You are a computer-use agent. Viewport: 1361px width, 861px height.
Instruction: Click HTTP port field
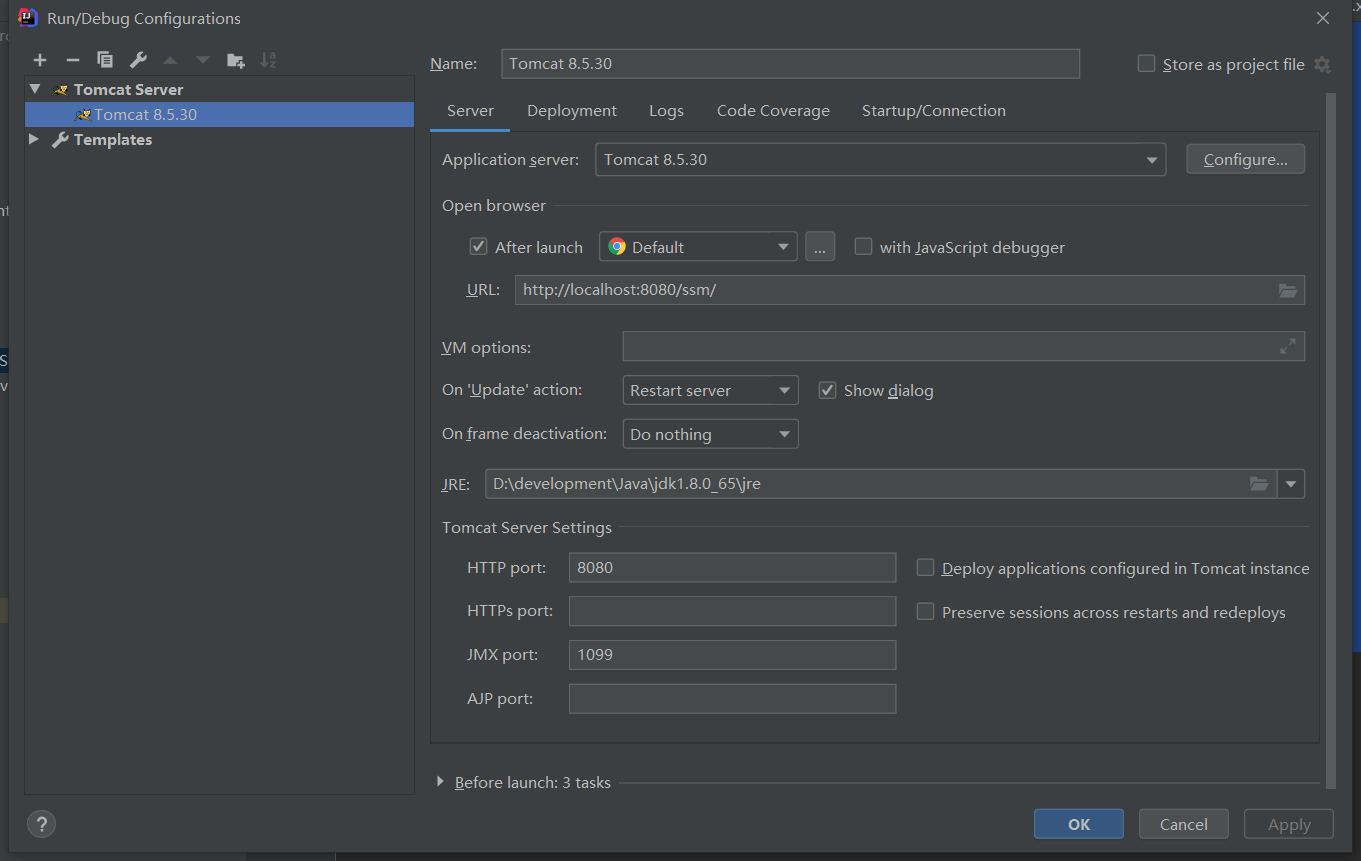(x=732, y=567)
